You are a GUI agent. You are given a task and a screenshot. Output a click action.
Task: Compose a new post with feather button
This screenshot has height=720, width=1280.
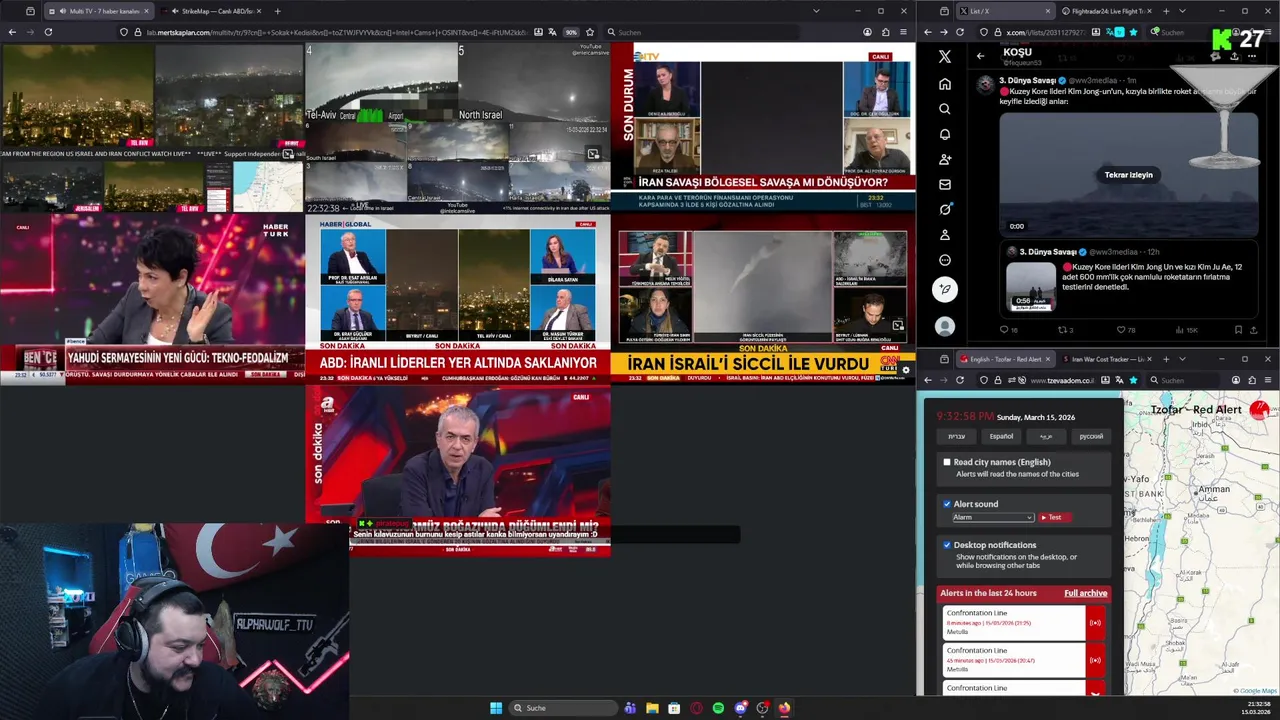coord(945,290)
